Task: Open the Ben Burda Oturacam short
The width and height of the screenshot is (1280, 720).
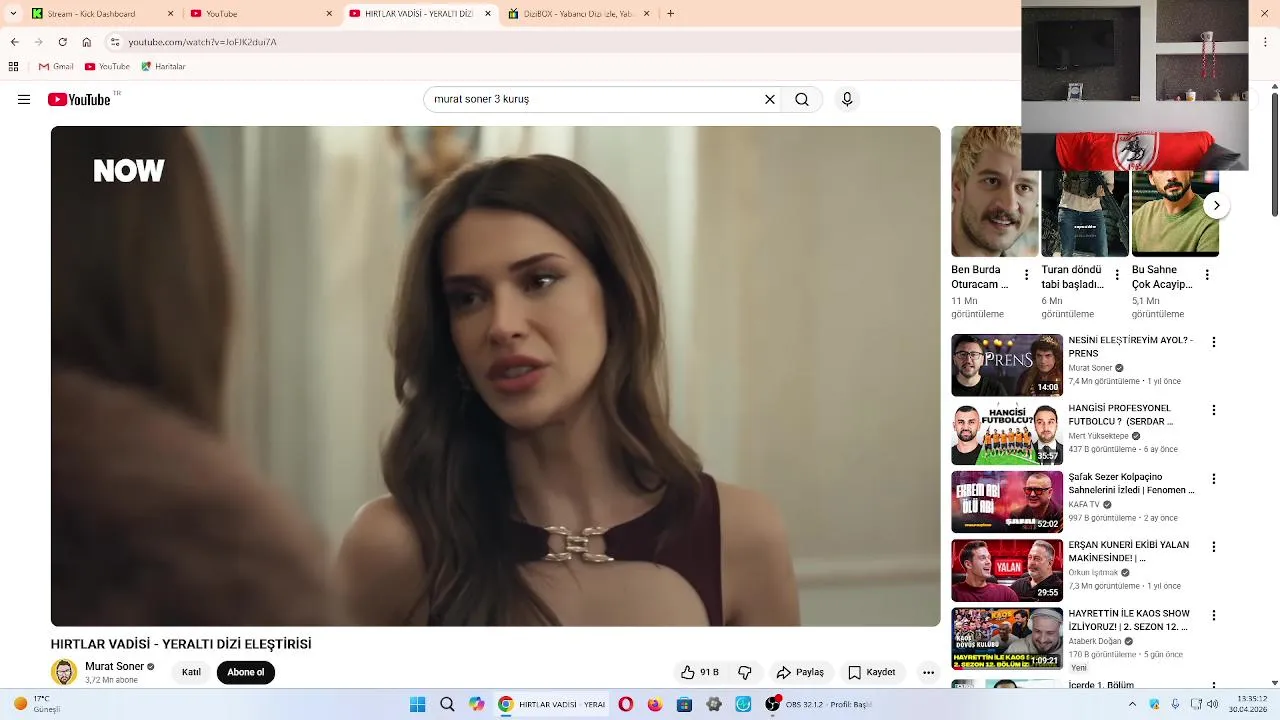Action: tap(994, 192)
